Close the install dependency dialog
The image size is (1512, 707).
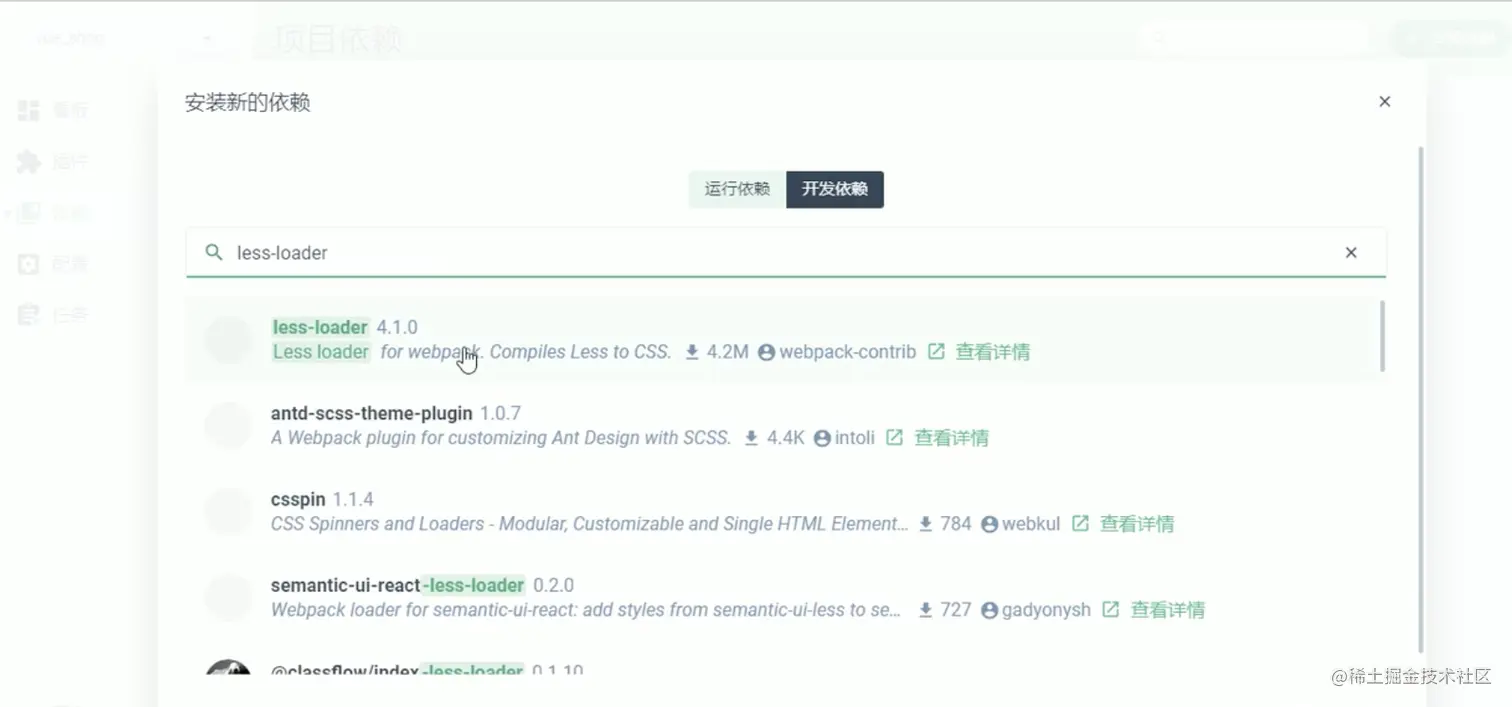tap(1384, 102)
